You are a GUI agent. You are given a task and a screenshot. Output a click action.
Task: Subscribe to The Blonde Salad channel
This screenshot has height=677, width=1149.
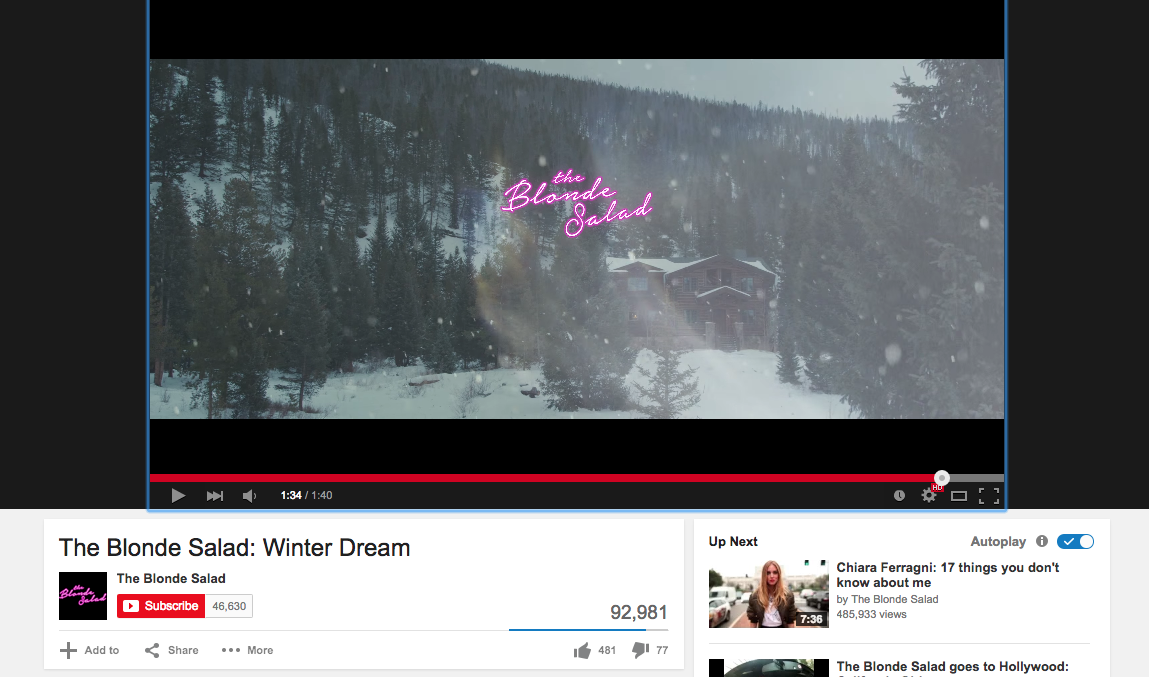tap(161, 606)
